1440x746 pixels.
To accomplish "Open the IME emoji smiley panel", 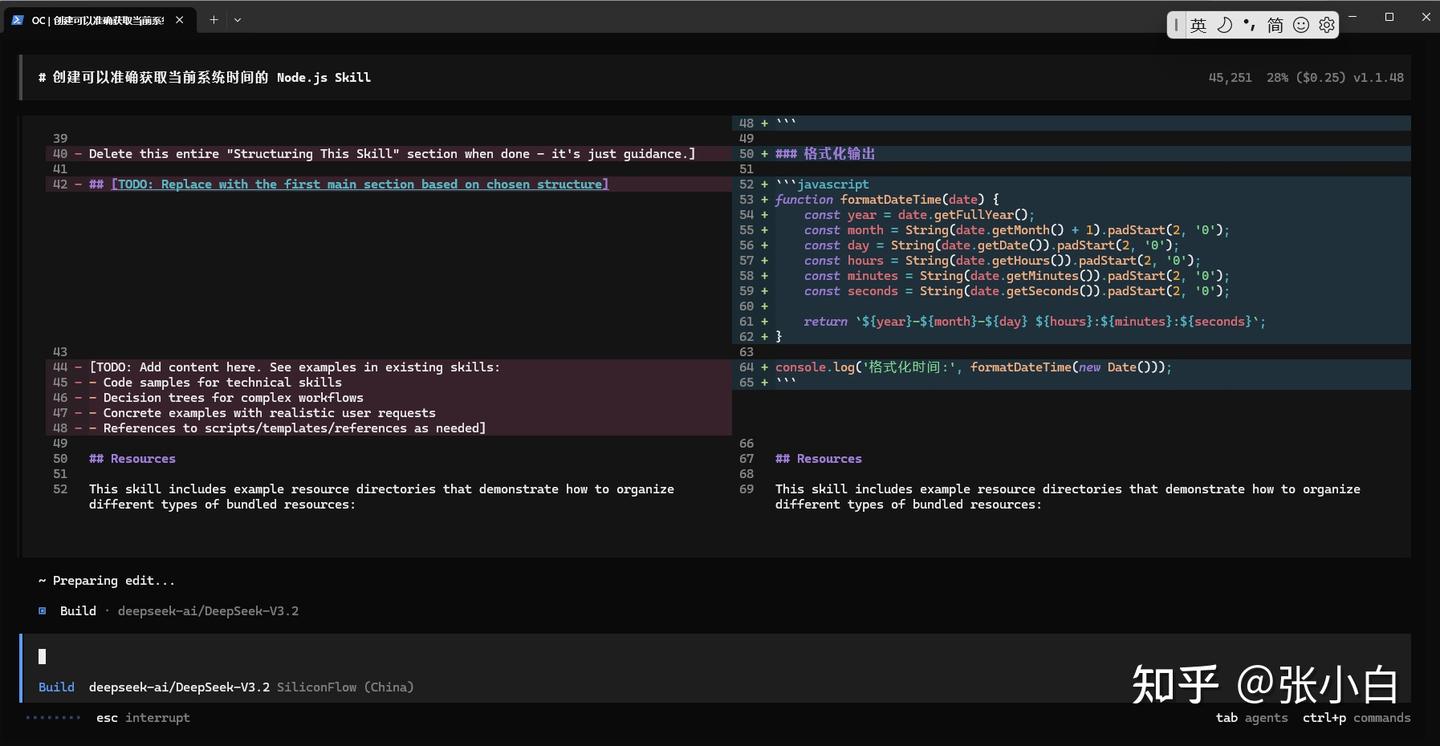I will pyautogui.click(x=1301, y=25).
